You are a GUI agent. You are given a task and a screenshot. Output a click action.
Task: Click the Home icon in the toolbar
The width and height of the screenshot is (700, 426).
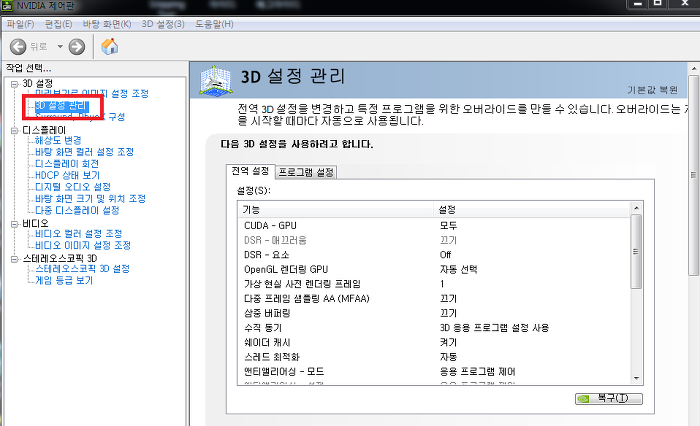(x=109, y=46)
